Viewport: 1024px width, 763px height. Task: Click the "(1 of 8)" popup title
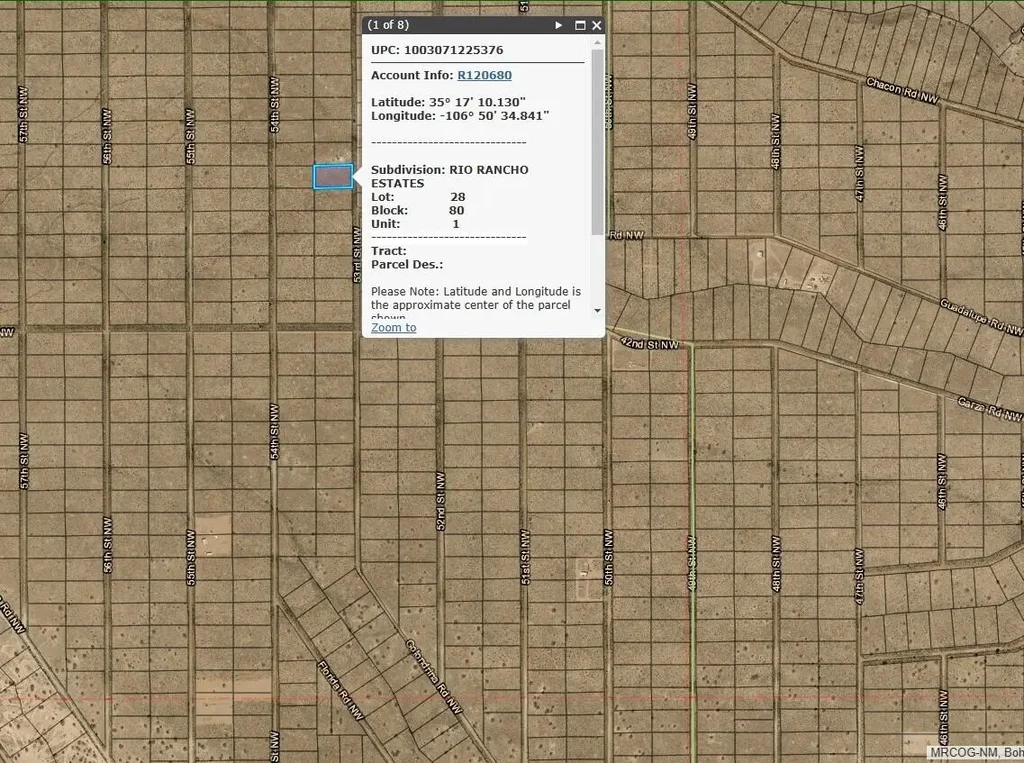pos(388,25)
